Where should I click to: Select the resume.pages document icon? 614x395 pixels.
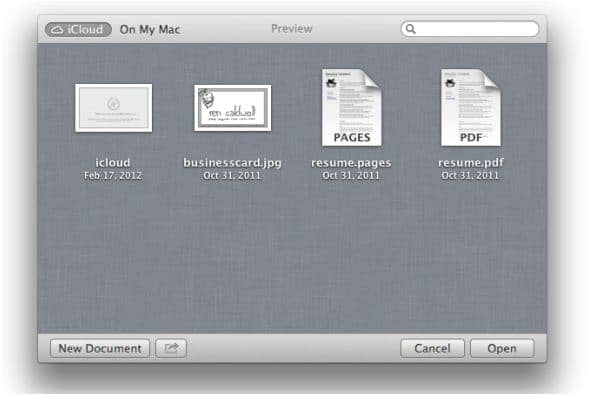352,108
